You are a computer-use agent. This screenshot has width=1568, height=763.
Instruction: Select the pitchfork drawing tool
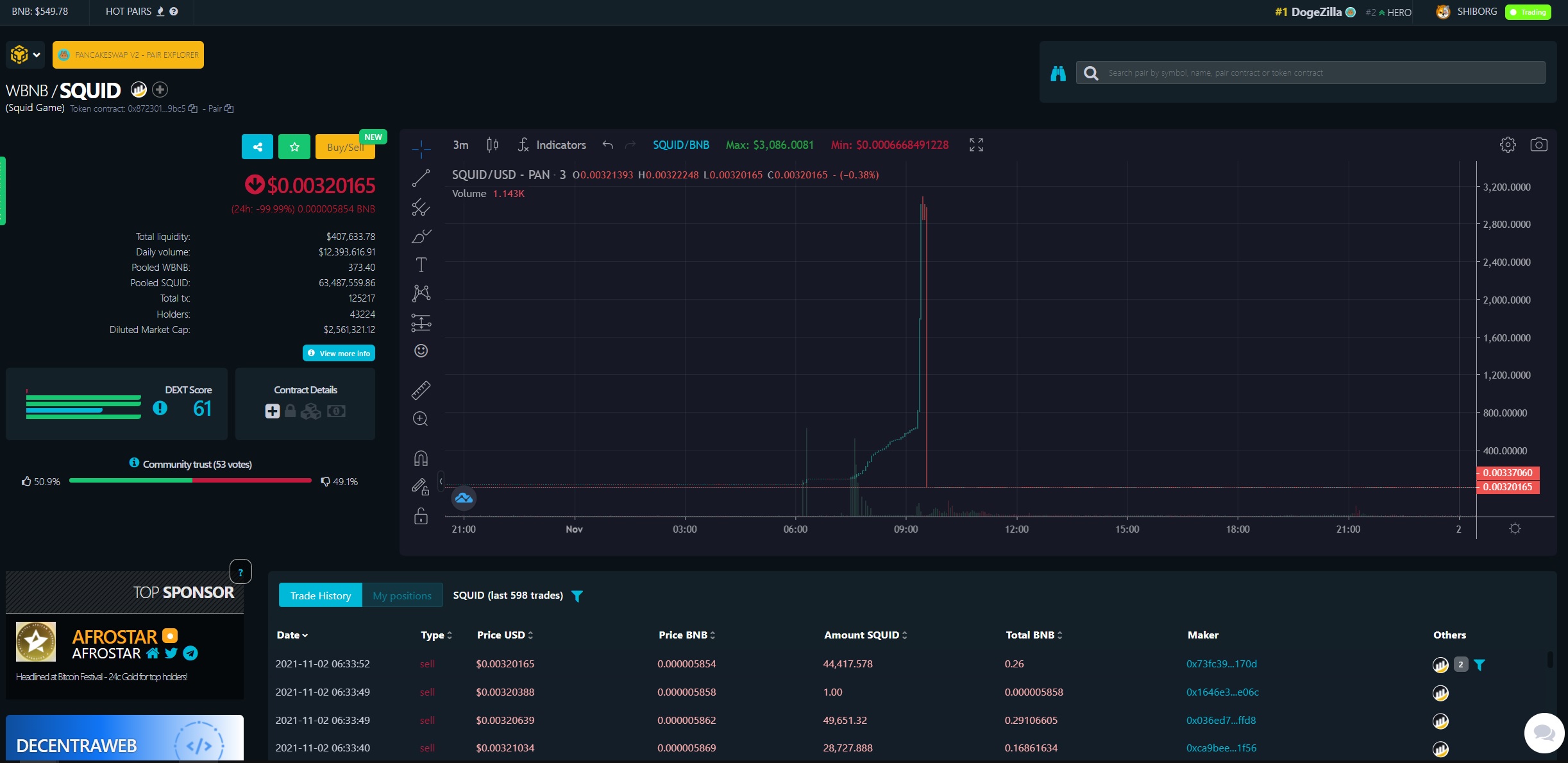[x=421, y=207]
